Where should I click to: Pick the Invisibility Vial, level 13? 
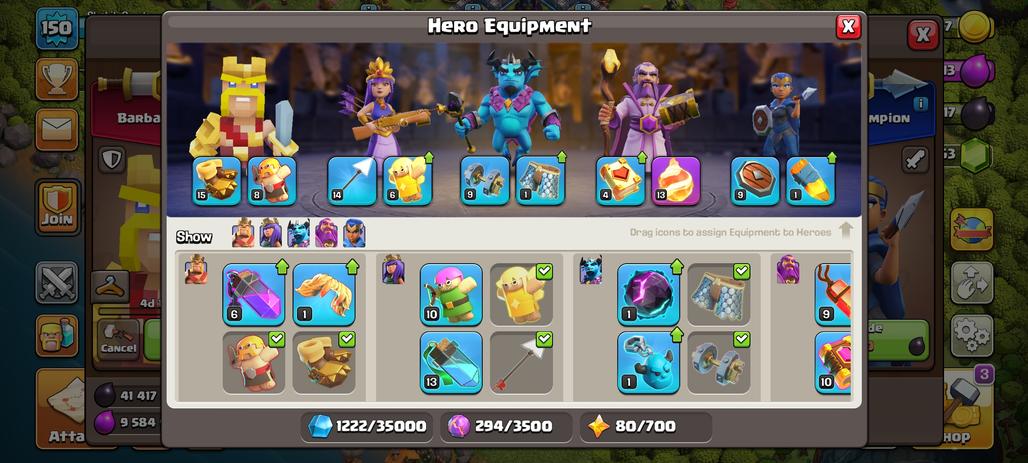[x=451, y=363]
